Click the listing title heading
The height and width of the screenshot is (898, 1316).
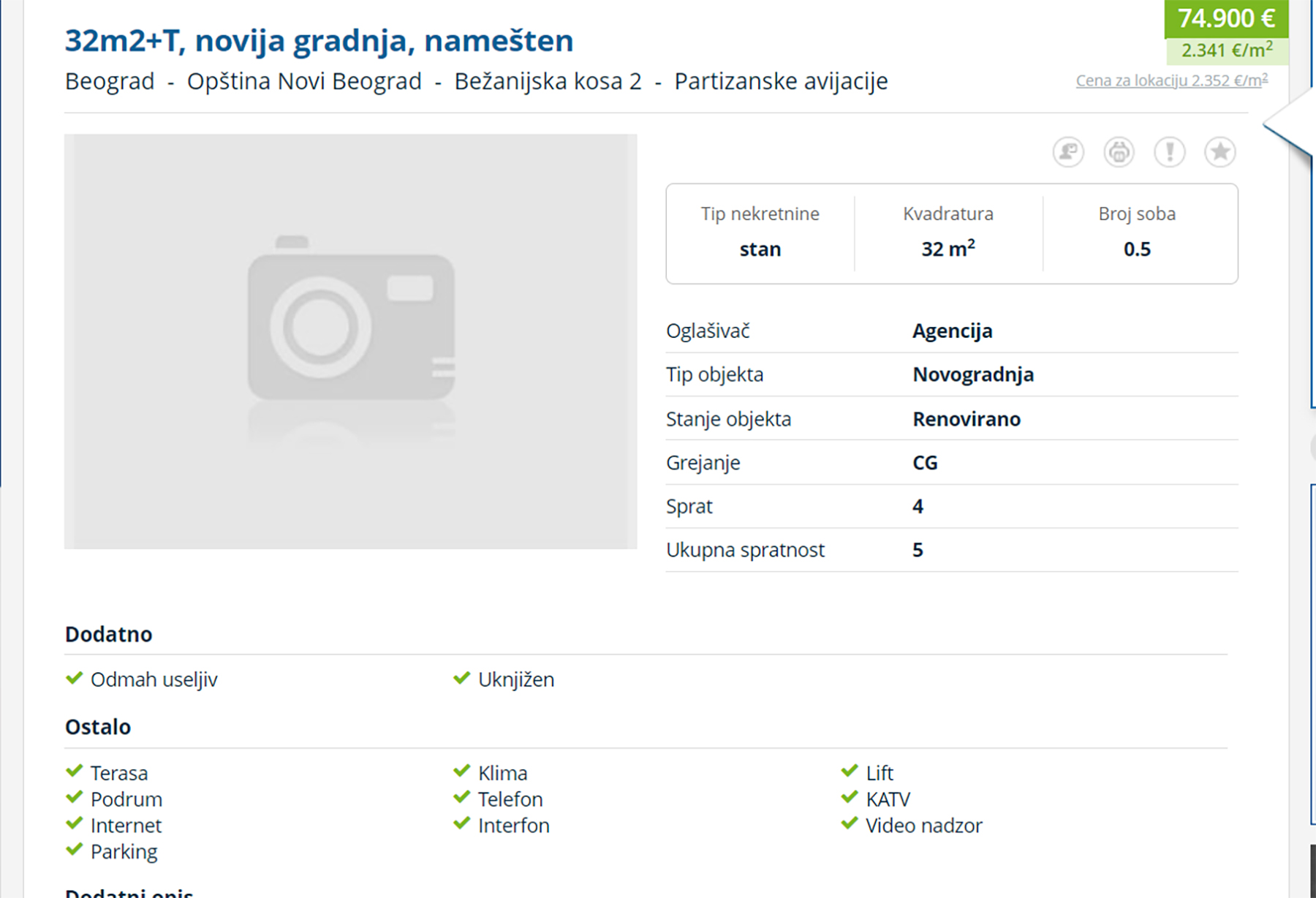pos(319,40)
